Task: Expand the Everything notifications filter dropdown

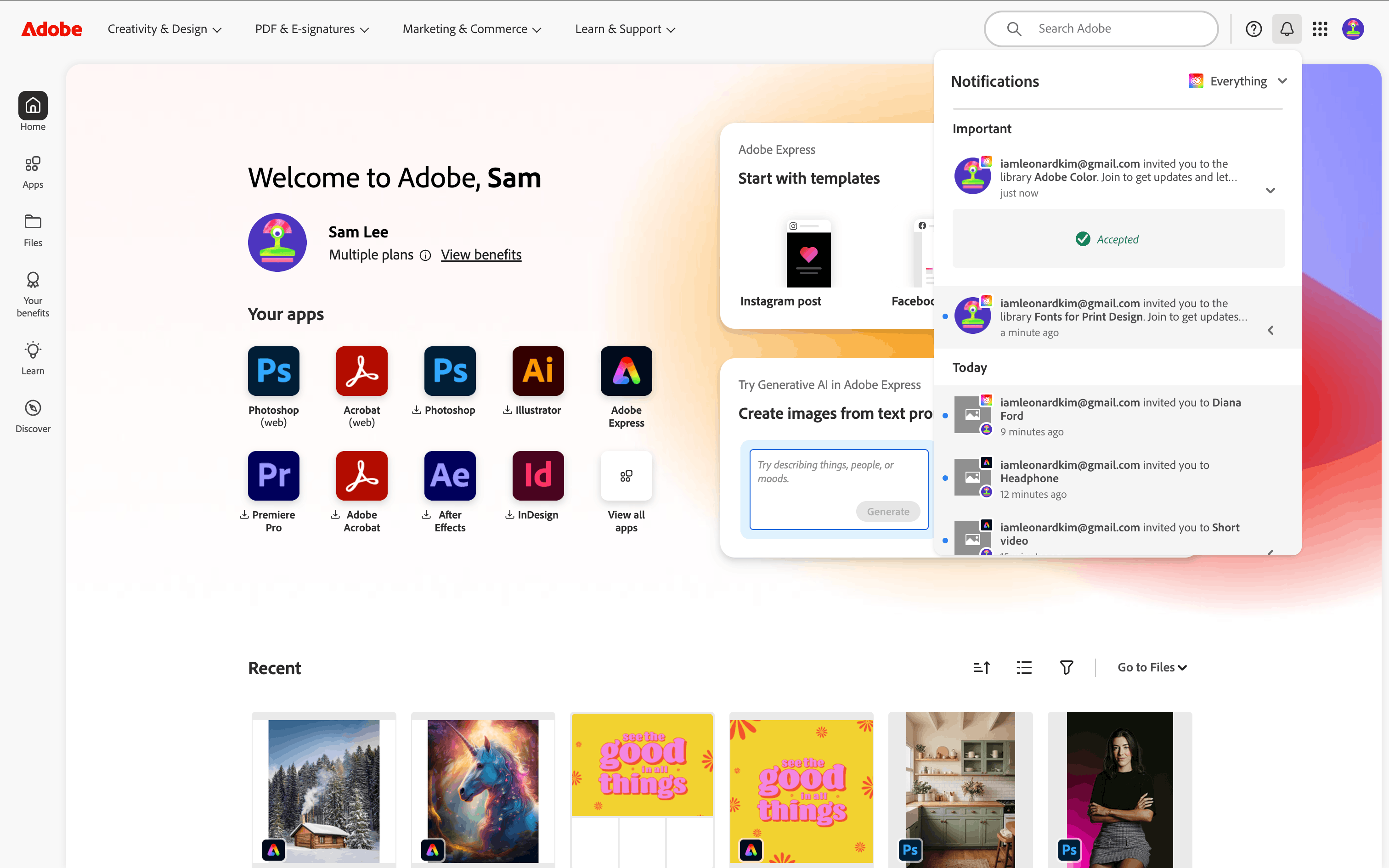Action: click(x=1239, y=81)
